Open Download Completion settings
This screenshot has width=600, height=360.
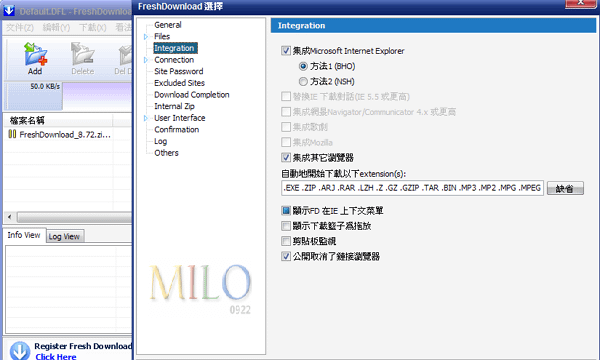coord(192,95)
